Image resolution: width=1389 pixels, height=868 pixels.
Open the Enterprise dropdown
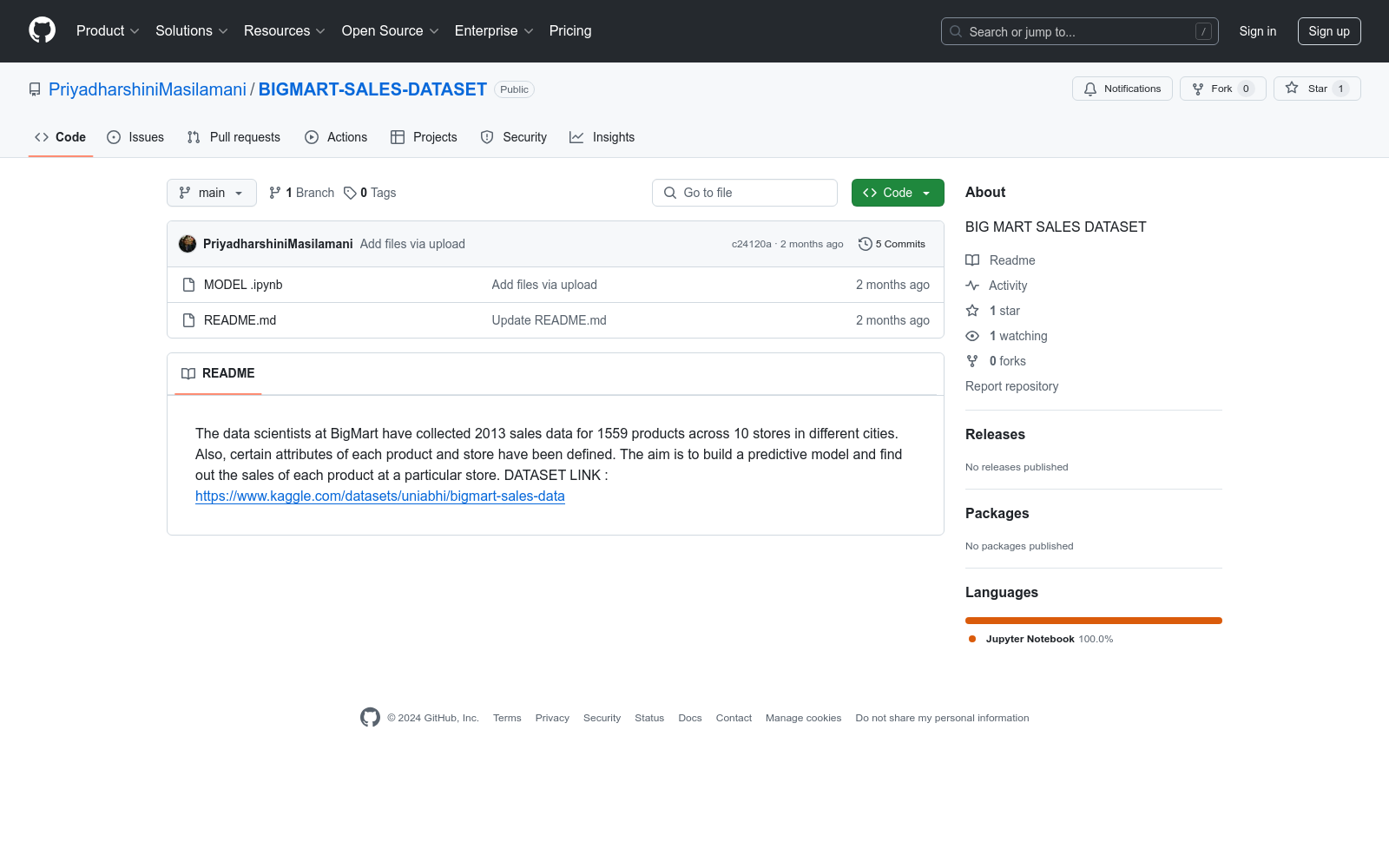[494, 31]
